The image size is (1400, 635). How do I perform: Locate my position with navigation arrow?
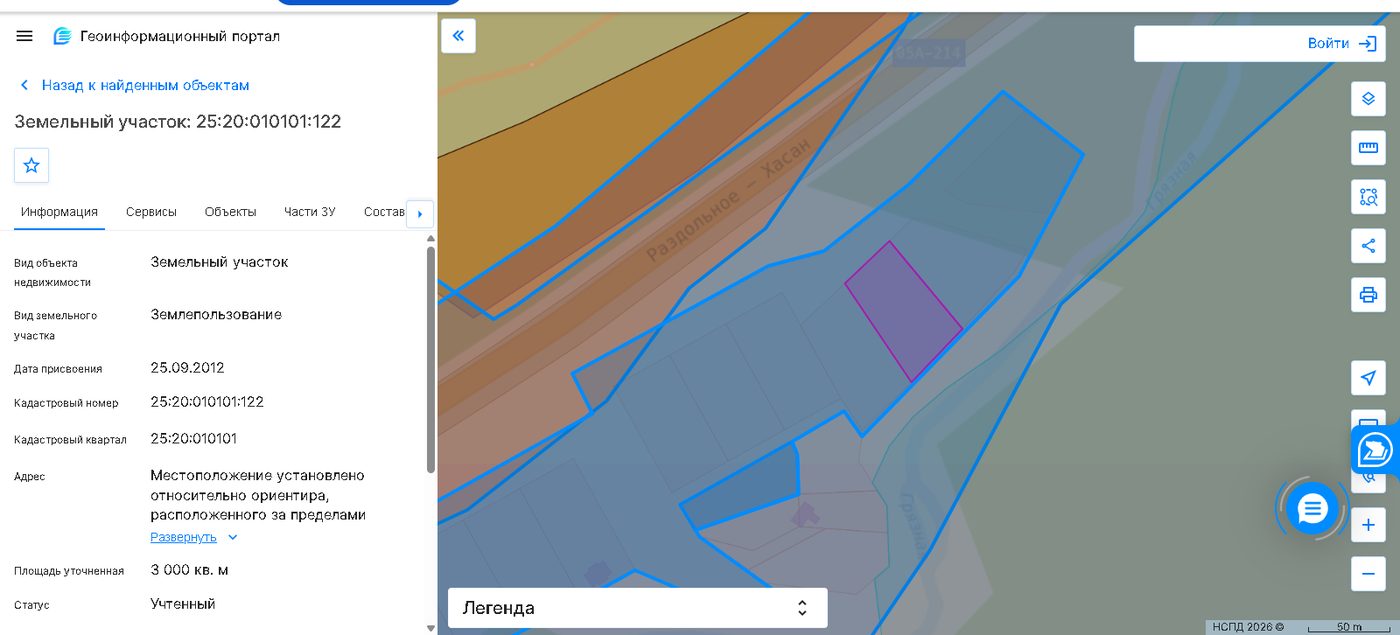click(x=1368, y=378)
